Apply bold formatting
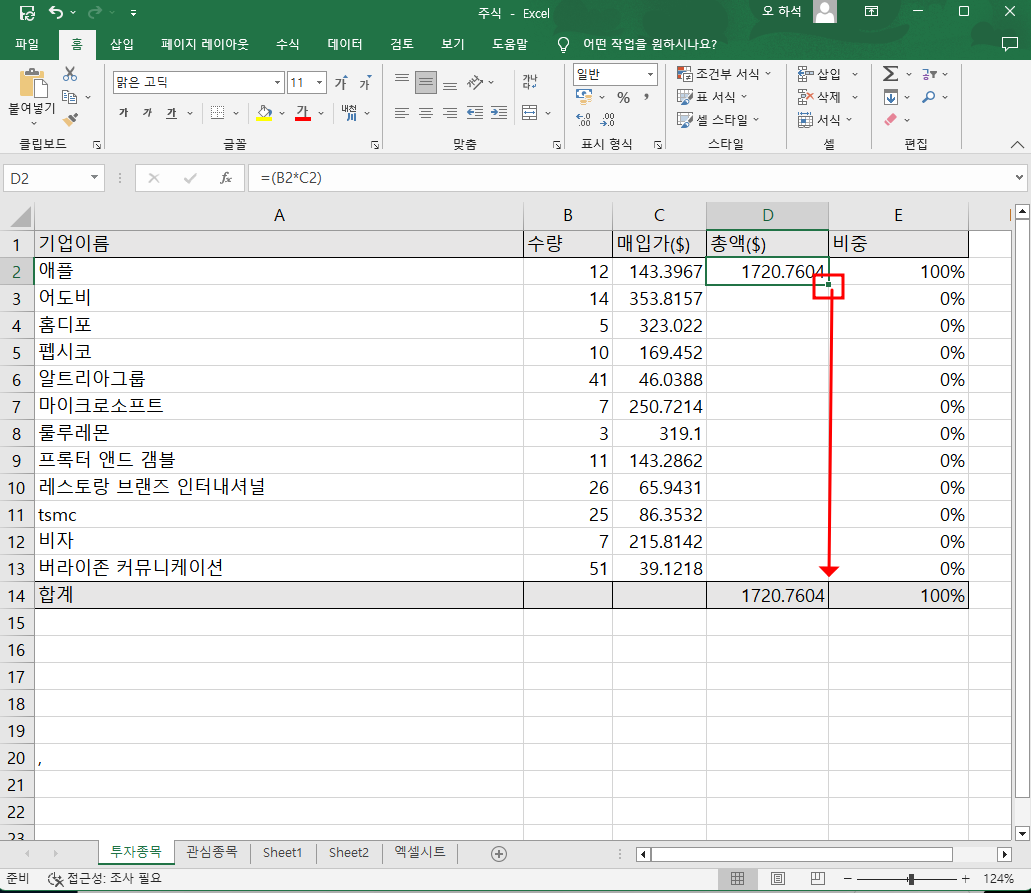1031x893 pixels. click(x=124, y=113)
